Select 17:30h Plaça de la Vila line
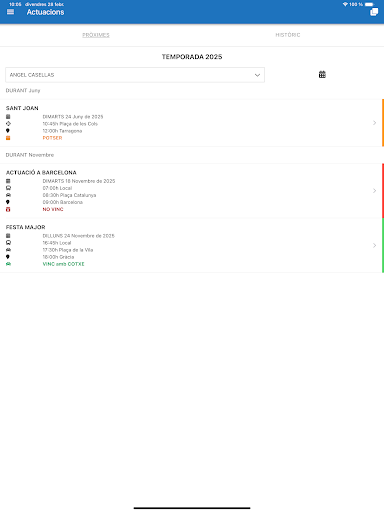 68,250
